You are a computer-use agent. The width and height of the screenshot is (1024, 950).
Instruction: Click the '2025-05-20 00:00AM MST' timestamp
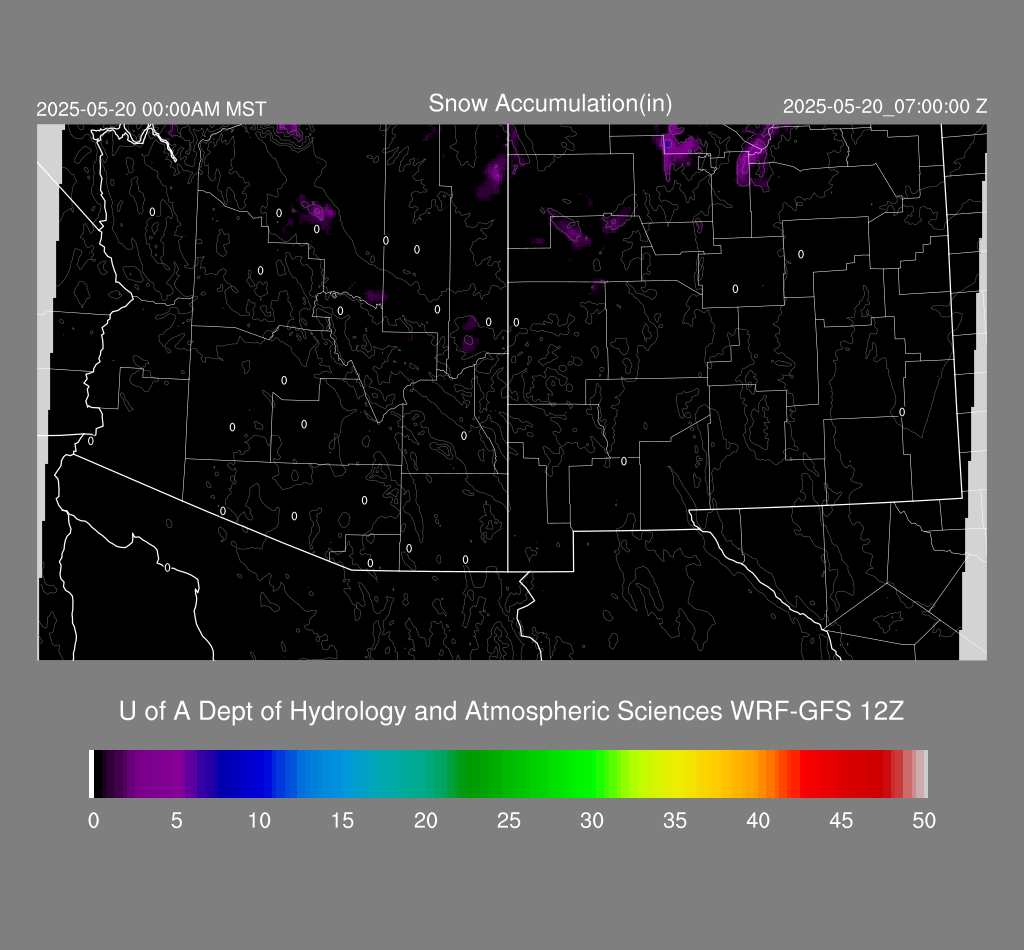(x=151, y=109)
